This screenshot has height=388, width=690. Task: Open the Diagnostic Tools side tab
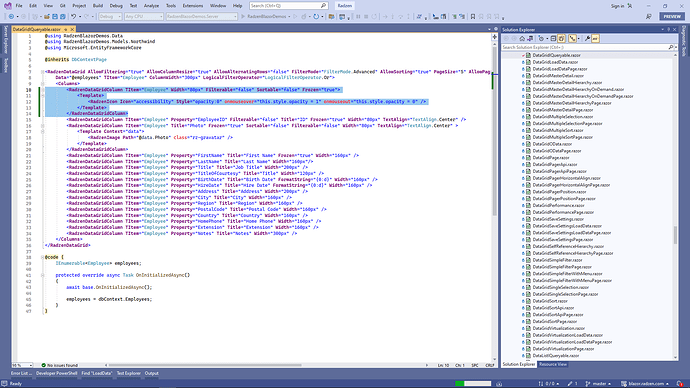point(684,41)
